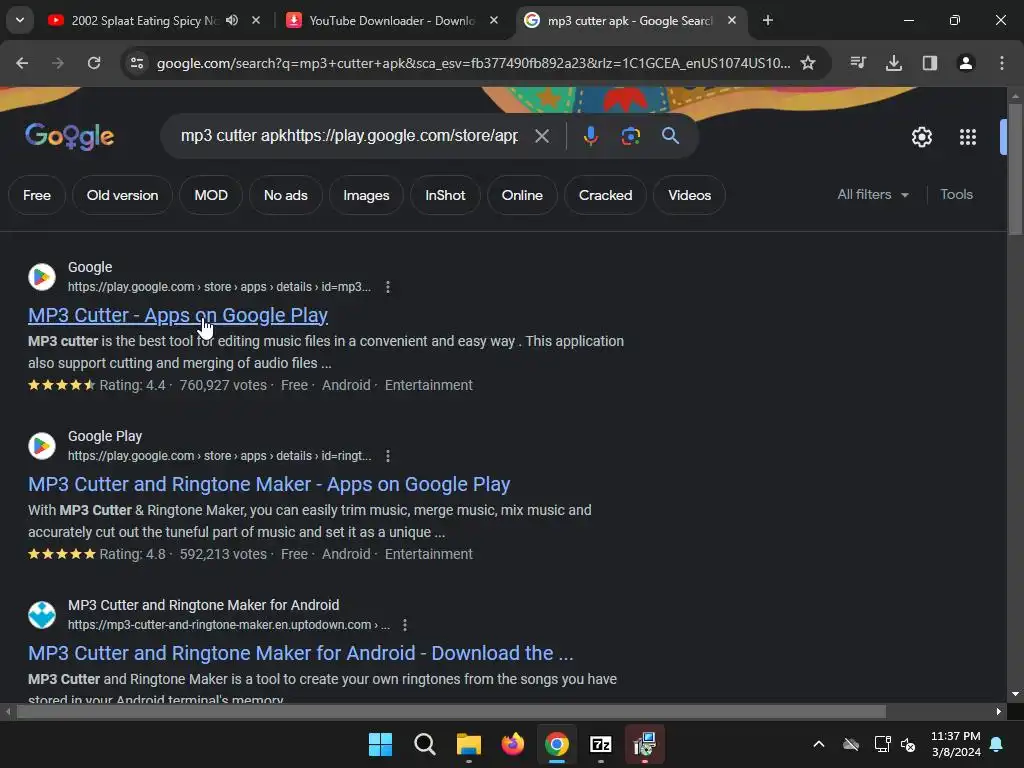Open the search Tools options
This screenshot has height=768, width=1024.
[956, 195]
